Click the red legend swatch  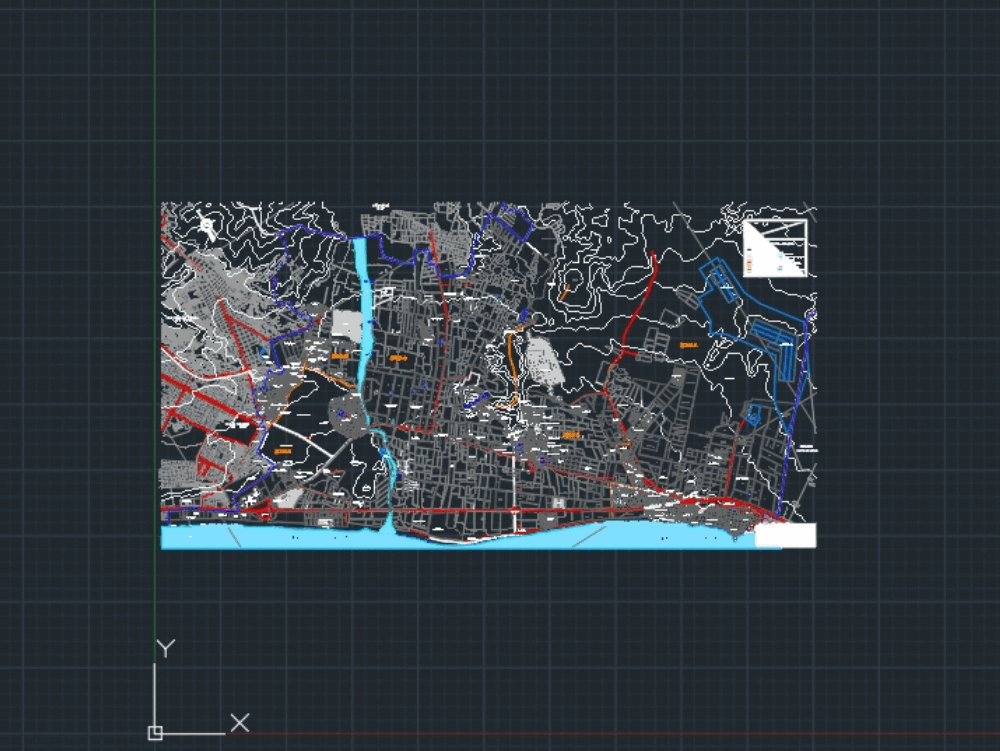(x=750, y=262)
